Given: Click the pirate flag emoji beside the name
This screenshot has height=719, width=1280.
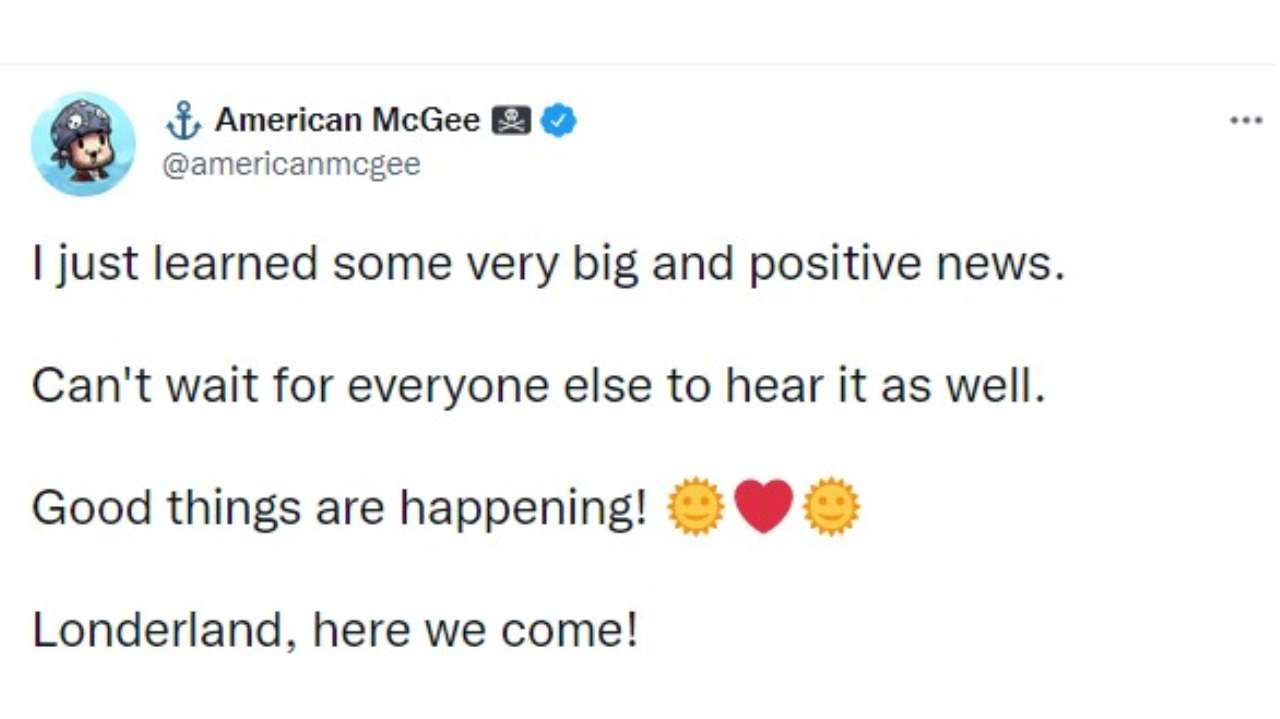Looking at the screenshot, I should [511, 122].
